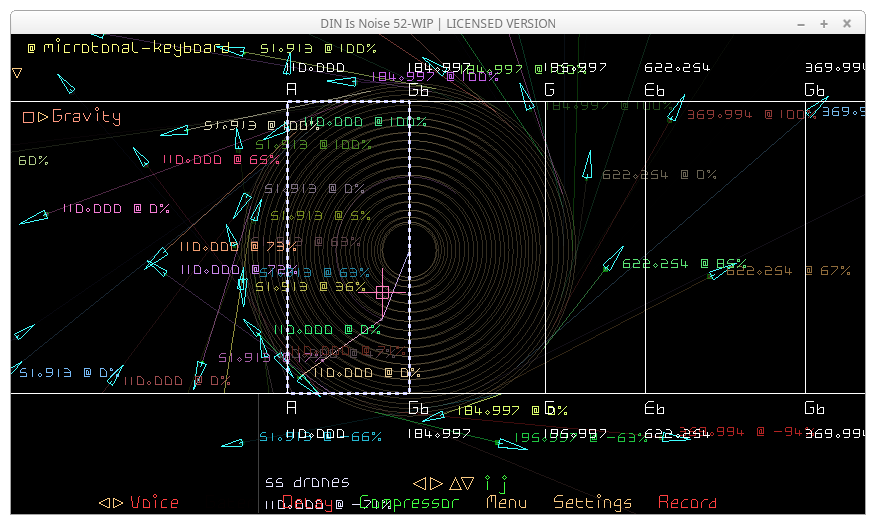Toggle the Voice output
Viewport: 876px width, 525px height.
click(154, 503)
